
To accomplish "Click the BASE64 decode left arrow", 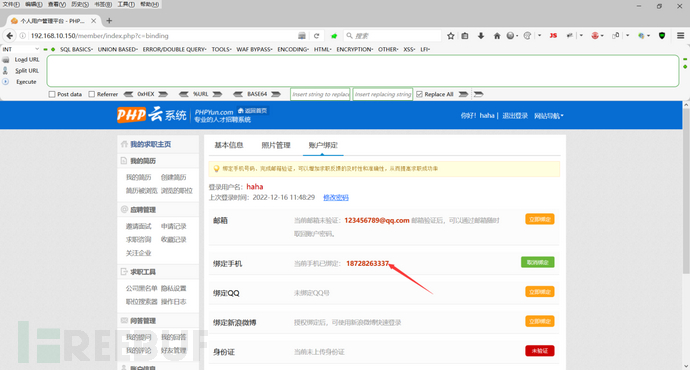I will coord(238,94).
